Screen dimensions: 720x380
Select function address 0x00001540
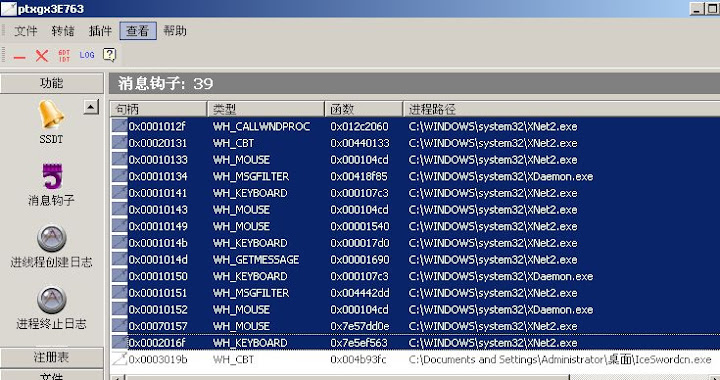click(x=360, y=226)
